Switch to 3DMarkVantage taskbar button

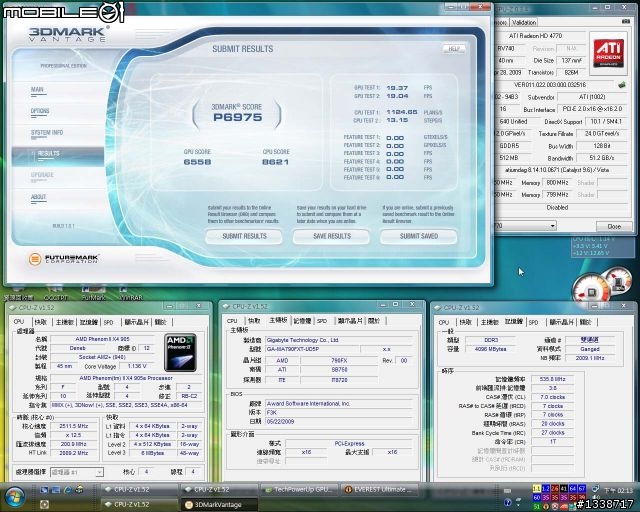tap(219, 505)
